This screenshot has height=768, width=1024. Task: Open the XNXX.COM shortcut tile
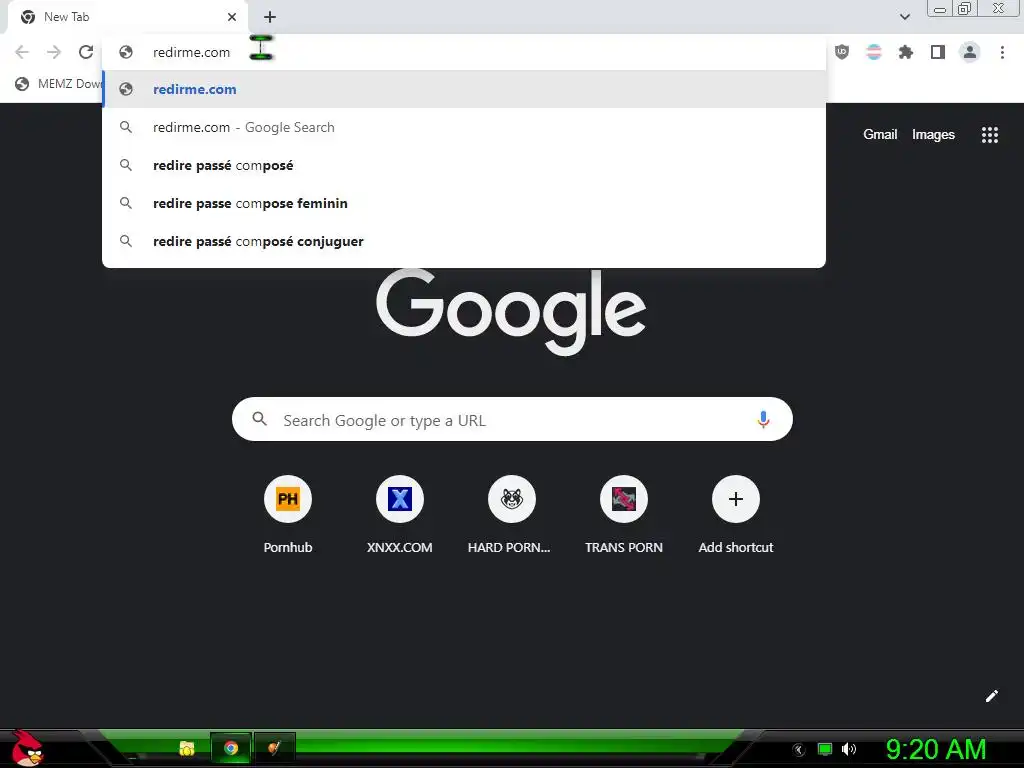coord(400,515)
